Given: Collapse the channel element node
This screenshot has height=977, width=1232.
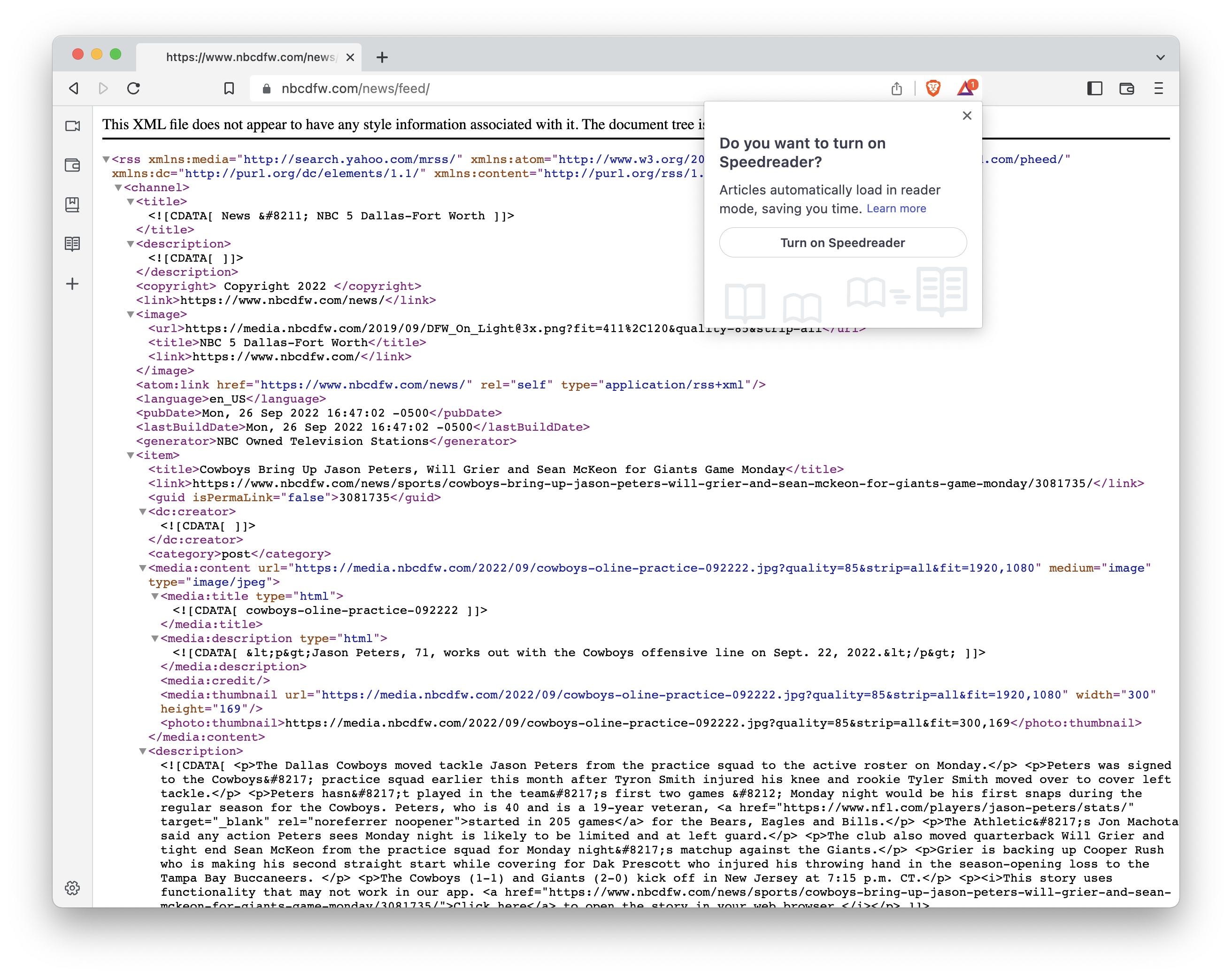Looking at the screenshot, I should pyautogui.click(x=118, y=187).
